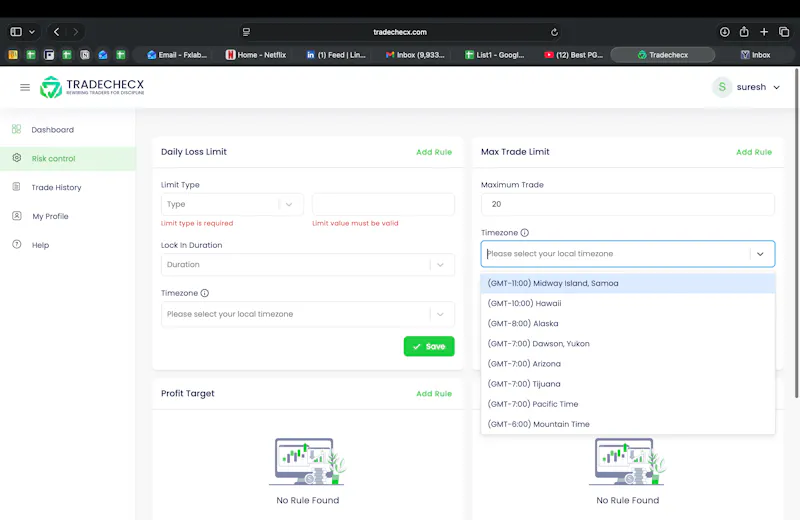Open Daily Loss Limit timezone dropdown
The height and width of the screenshot is (520, 800).
pyautogui.click(x=308, y=314)
